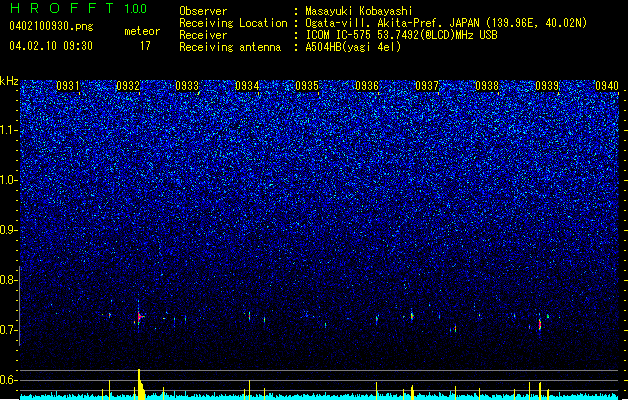
Task: Select antenna value A504HB(yagi 4el)
Action: point(353,47)
